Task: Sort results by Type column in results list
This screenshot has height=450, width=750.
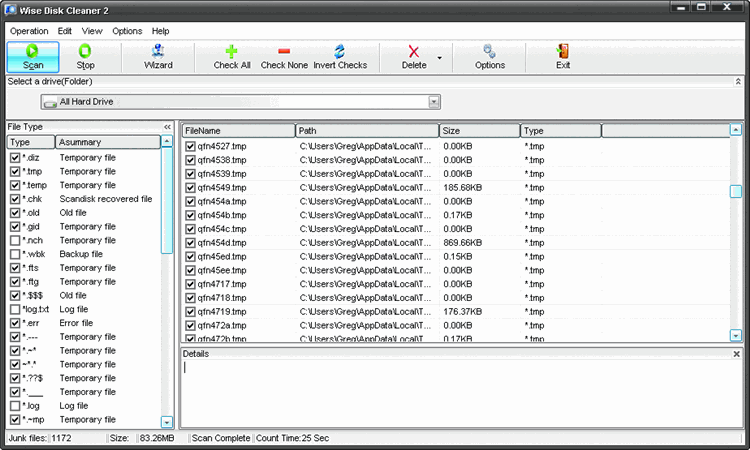Action: pyautogui.click(x=561, y=131)
